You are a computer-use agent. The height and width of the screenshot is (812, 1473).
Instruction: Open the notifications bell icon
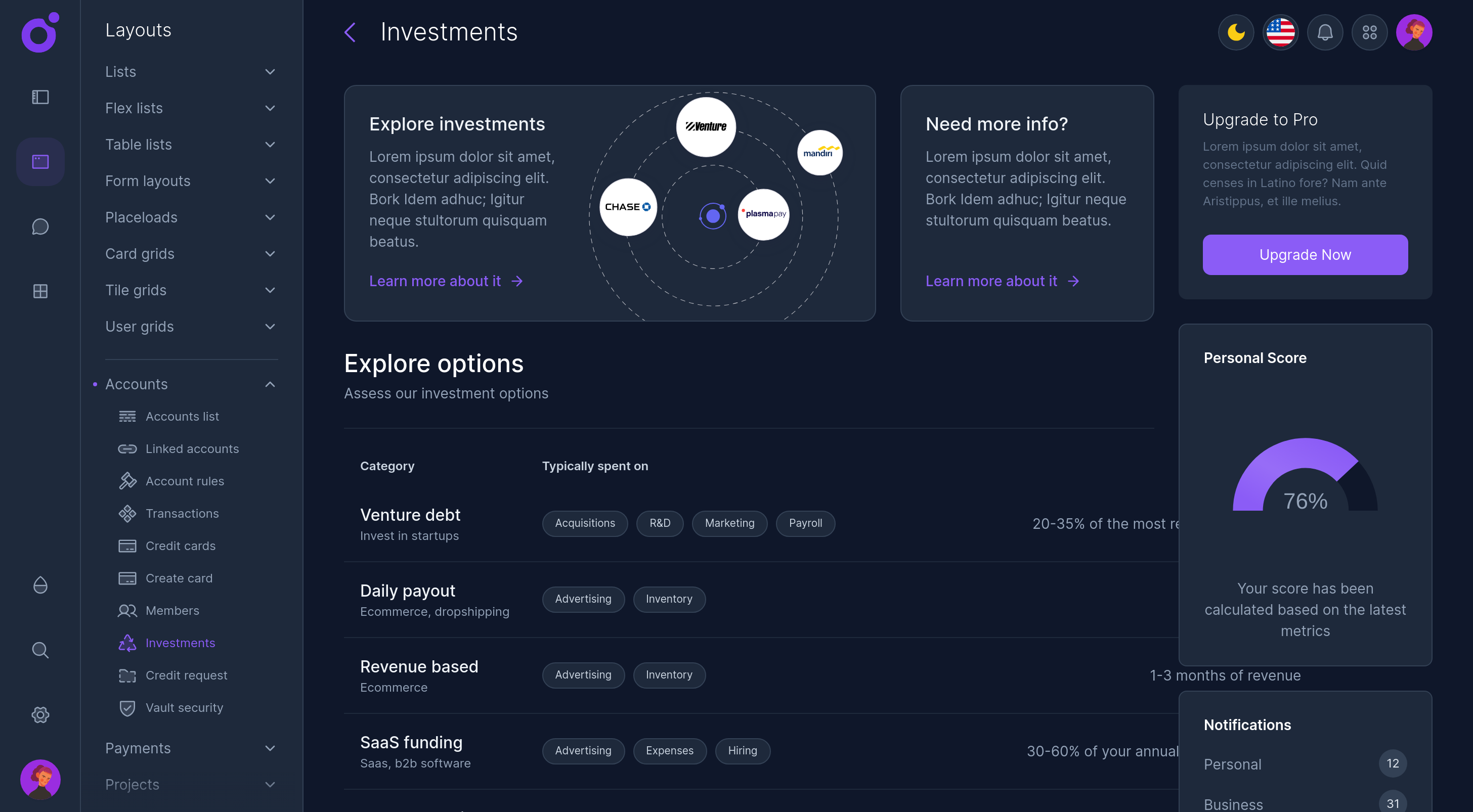[1325, 32]
